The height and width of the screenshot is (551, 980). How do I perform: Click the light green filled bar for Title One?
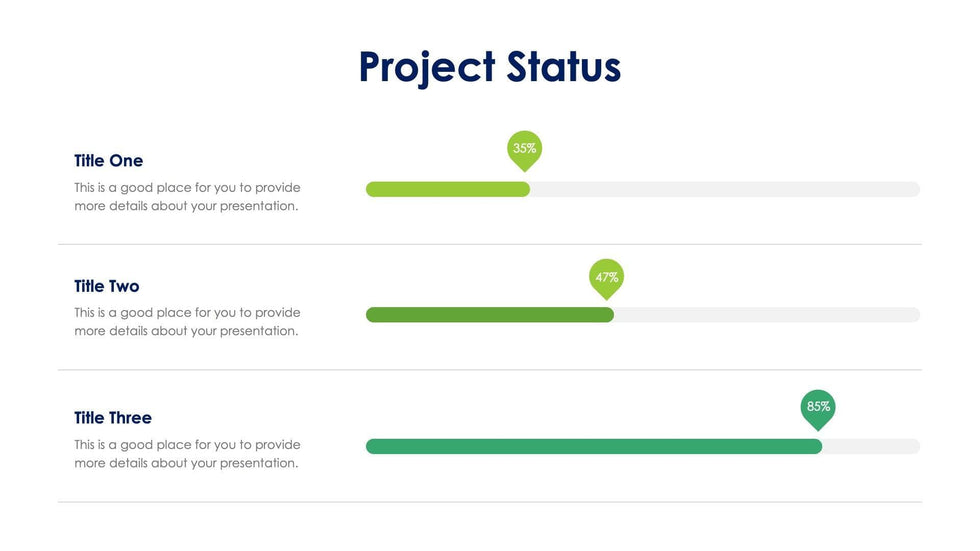[447, 189]
